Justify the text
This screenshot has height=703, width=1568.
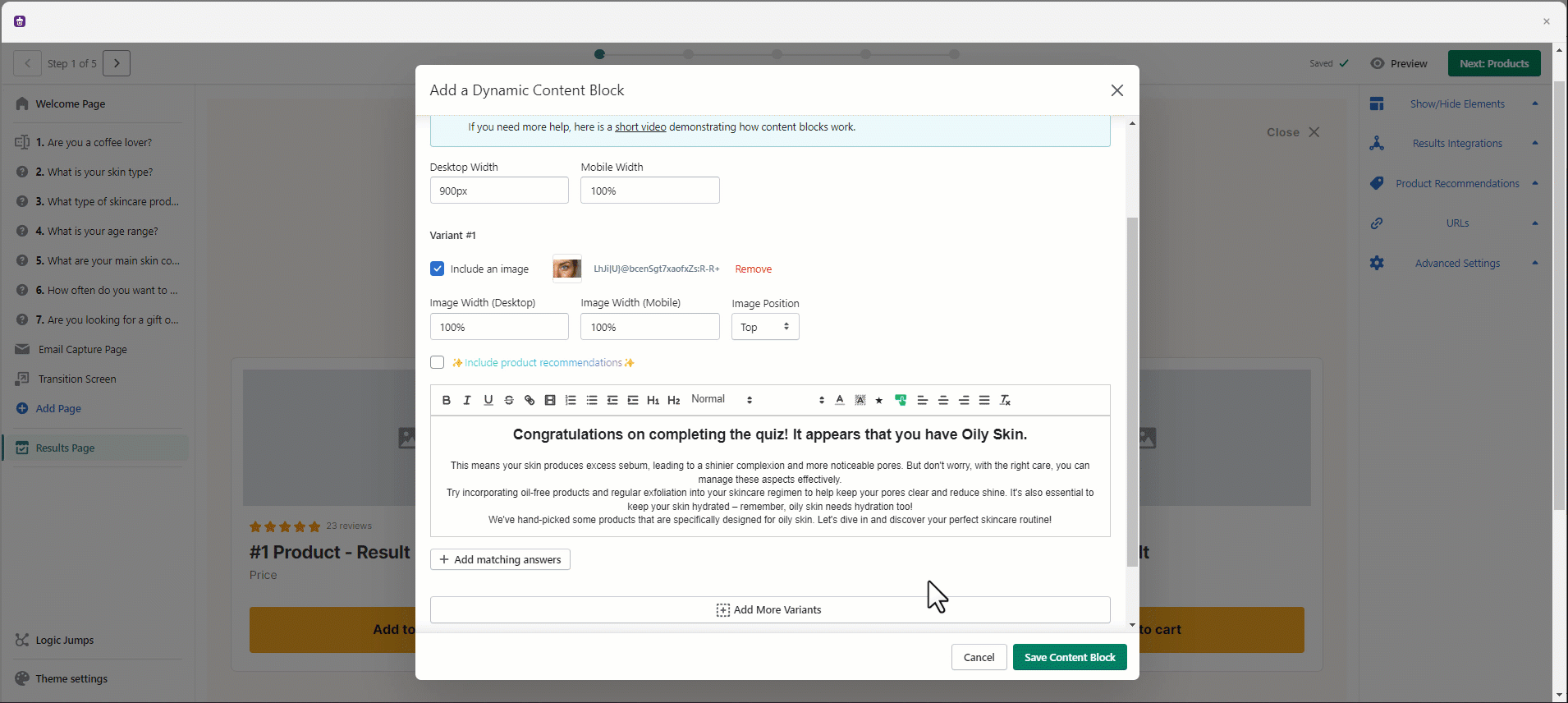[x=984, y=400]
